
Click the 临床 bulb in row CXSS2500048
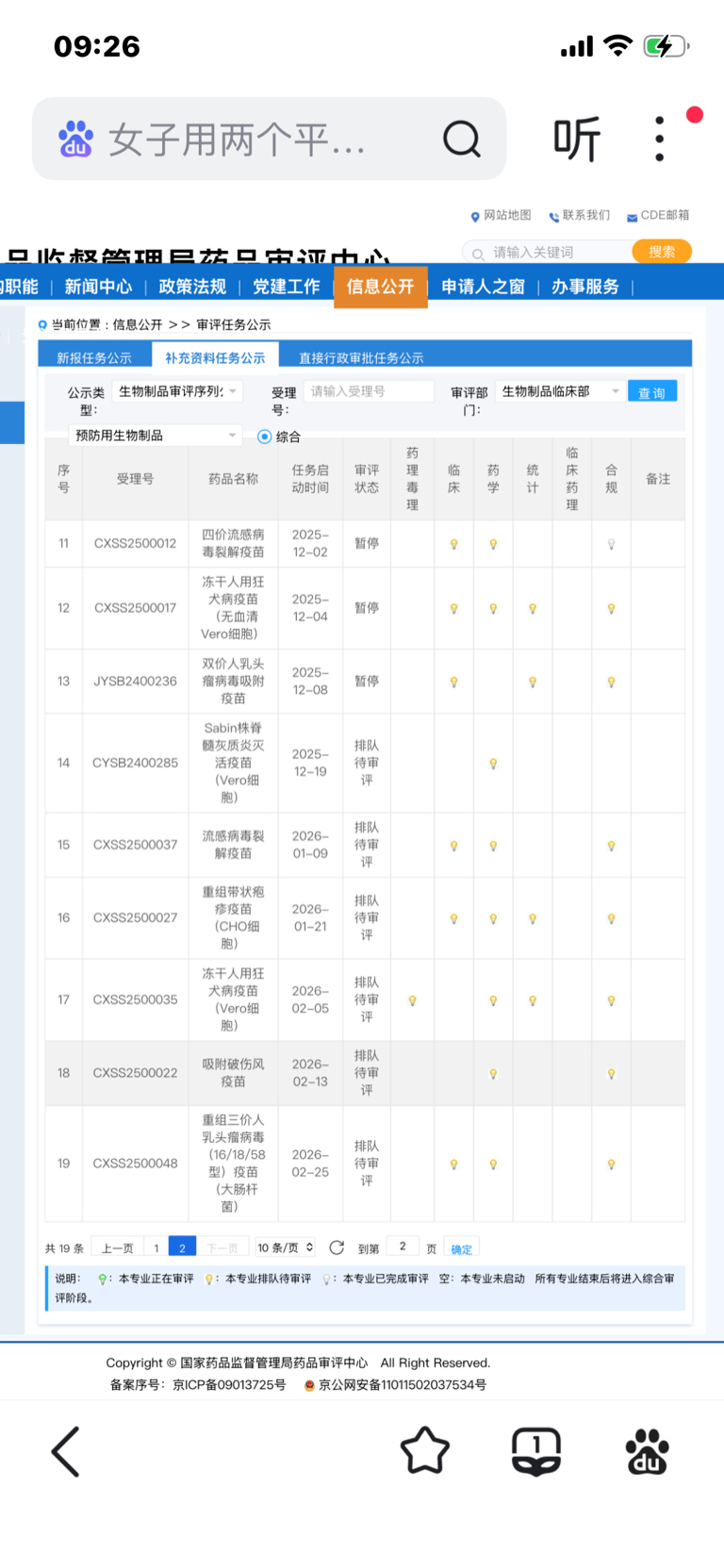coord(453,1164)
